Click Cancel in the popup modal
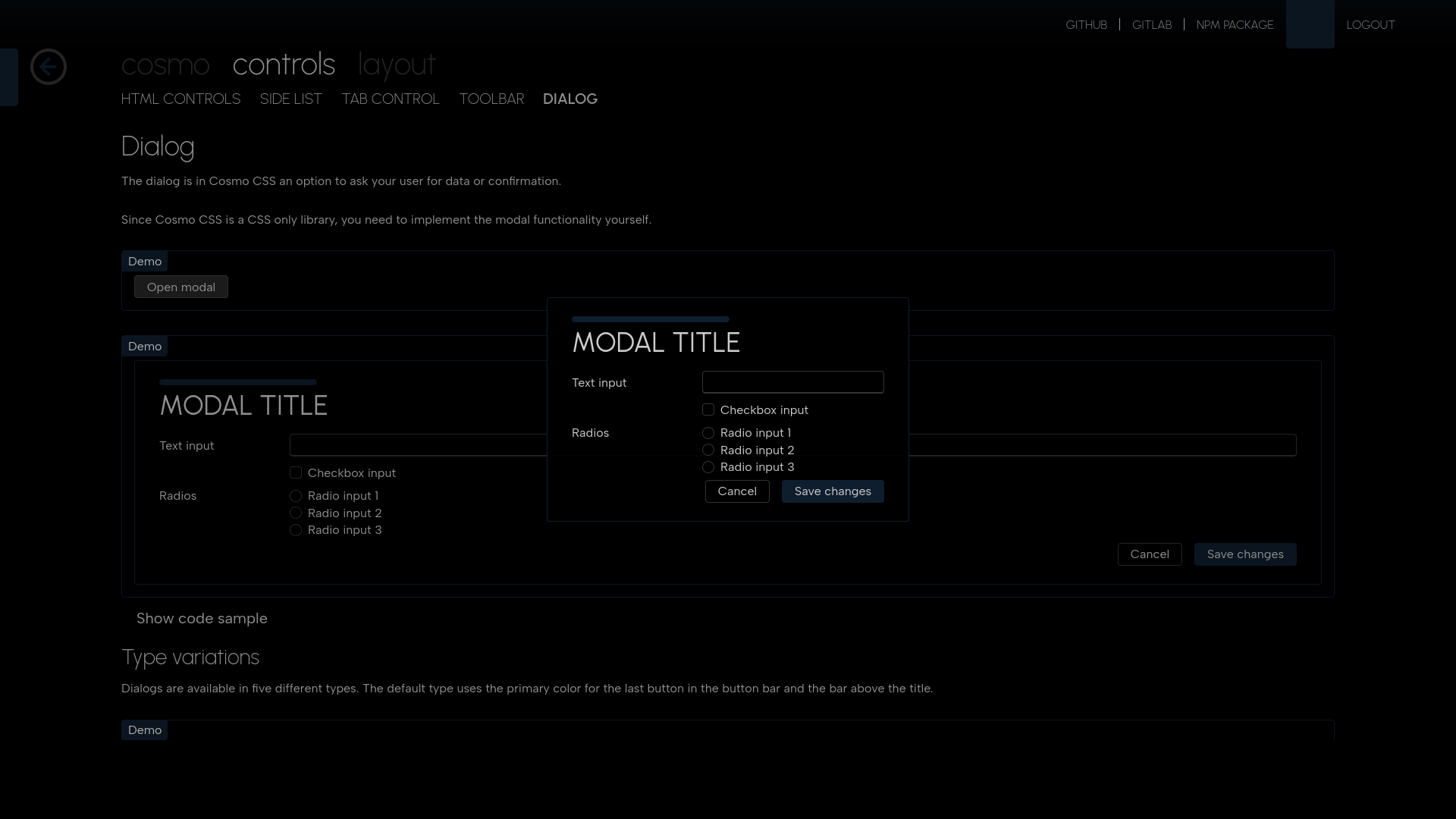 tap(737, 491)
